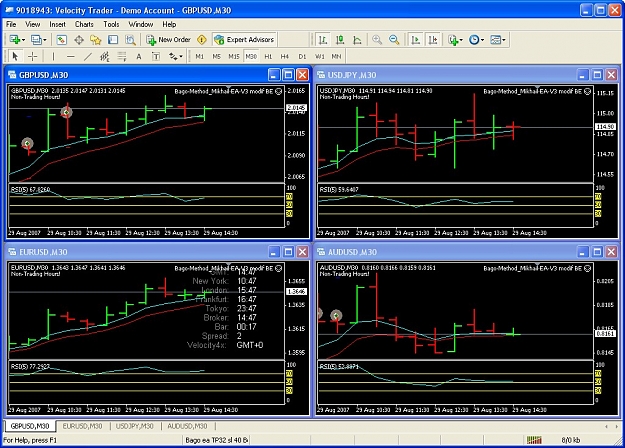Set timeframe to M1
Image resolution: width=625 pixels, height=448 pixels.
(x=200, y=57)
